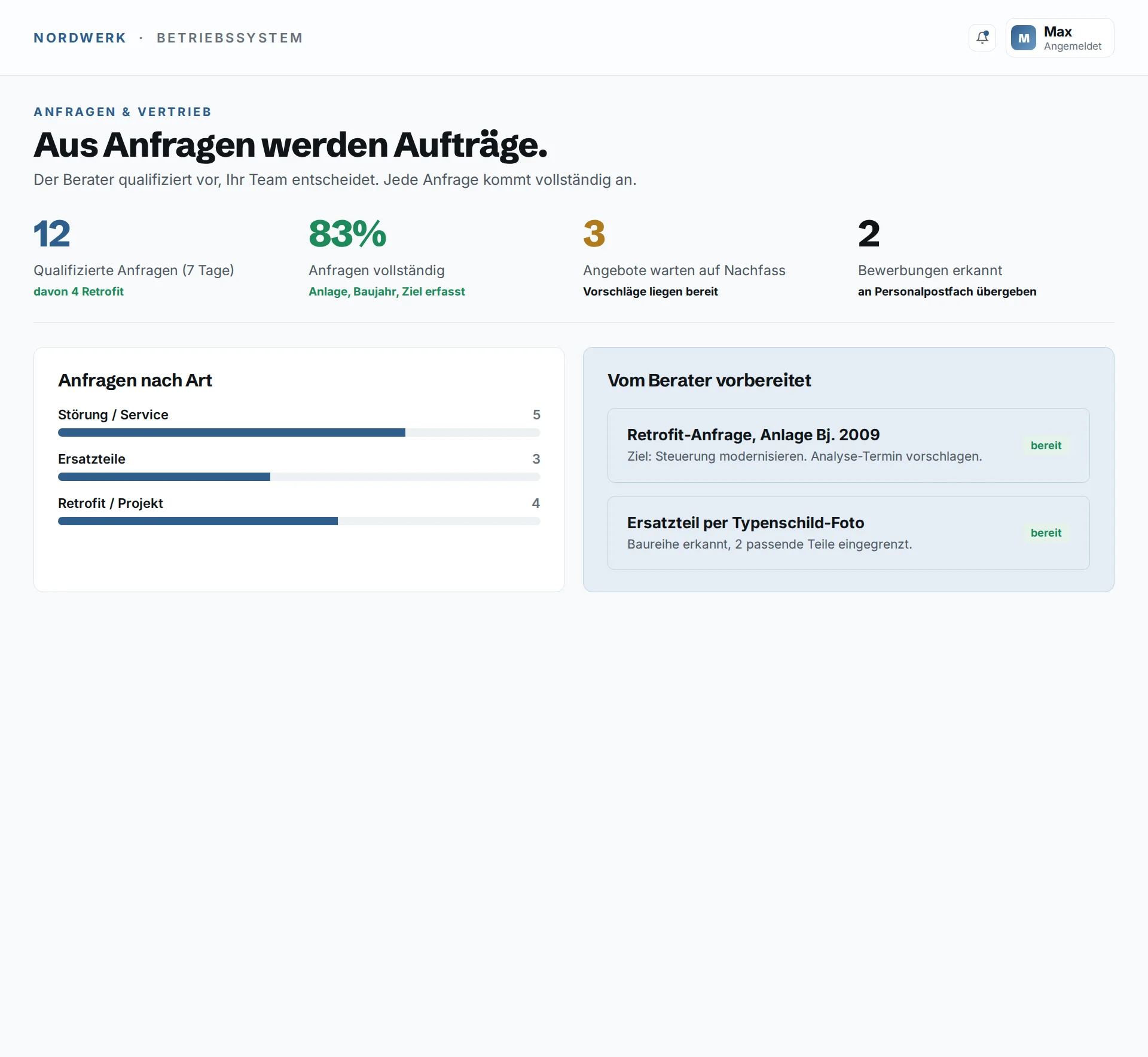Click the bereit badge on Ersatzteil card
This screenshot has height=1057, width=1148.
tap(1046, 532)
